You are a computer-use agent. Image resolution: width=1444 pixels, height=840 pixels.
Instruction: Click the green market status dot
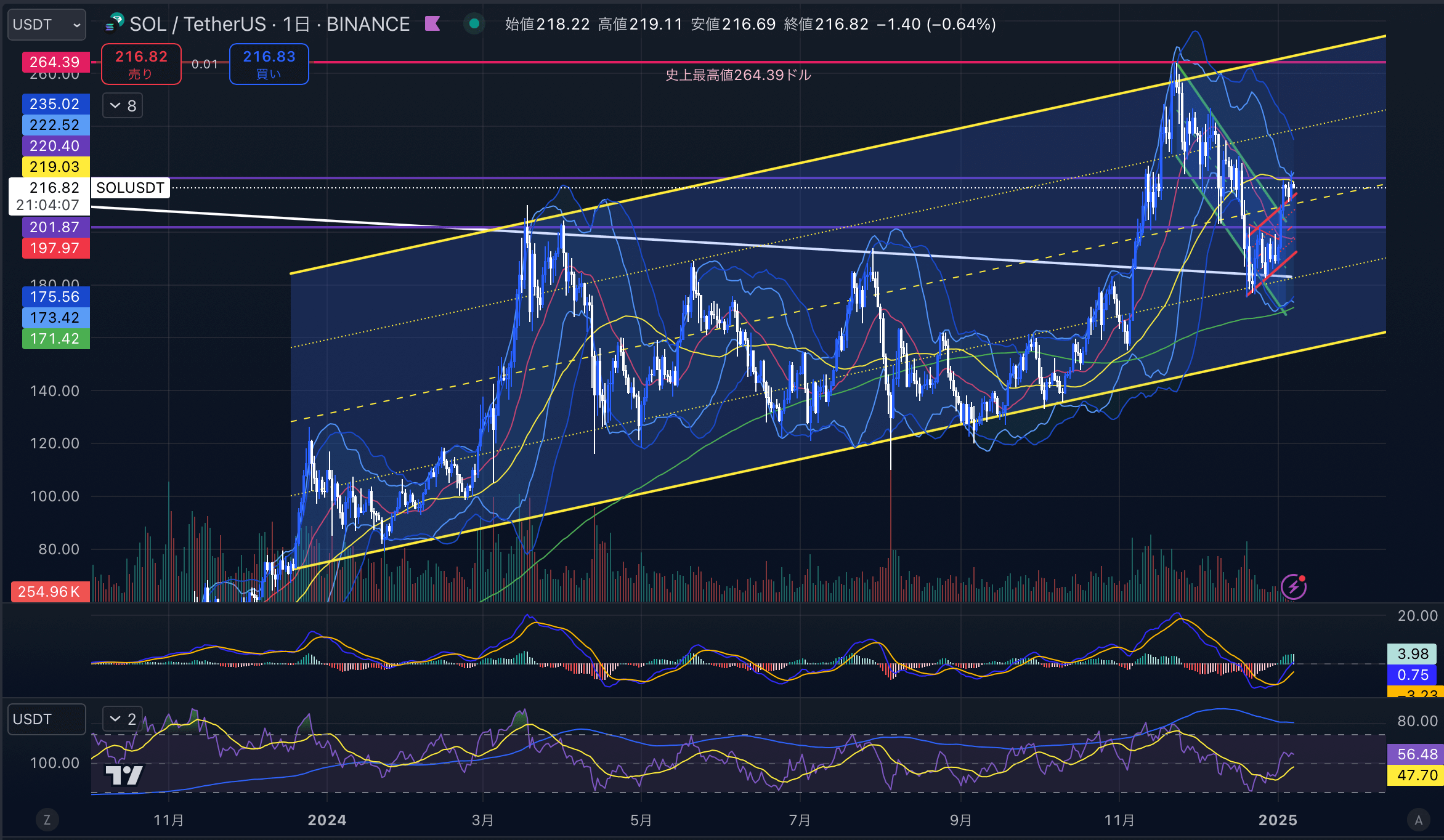point(474,24)
